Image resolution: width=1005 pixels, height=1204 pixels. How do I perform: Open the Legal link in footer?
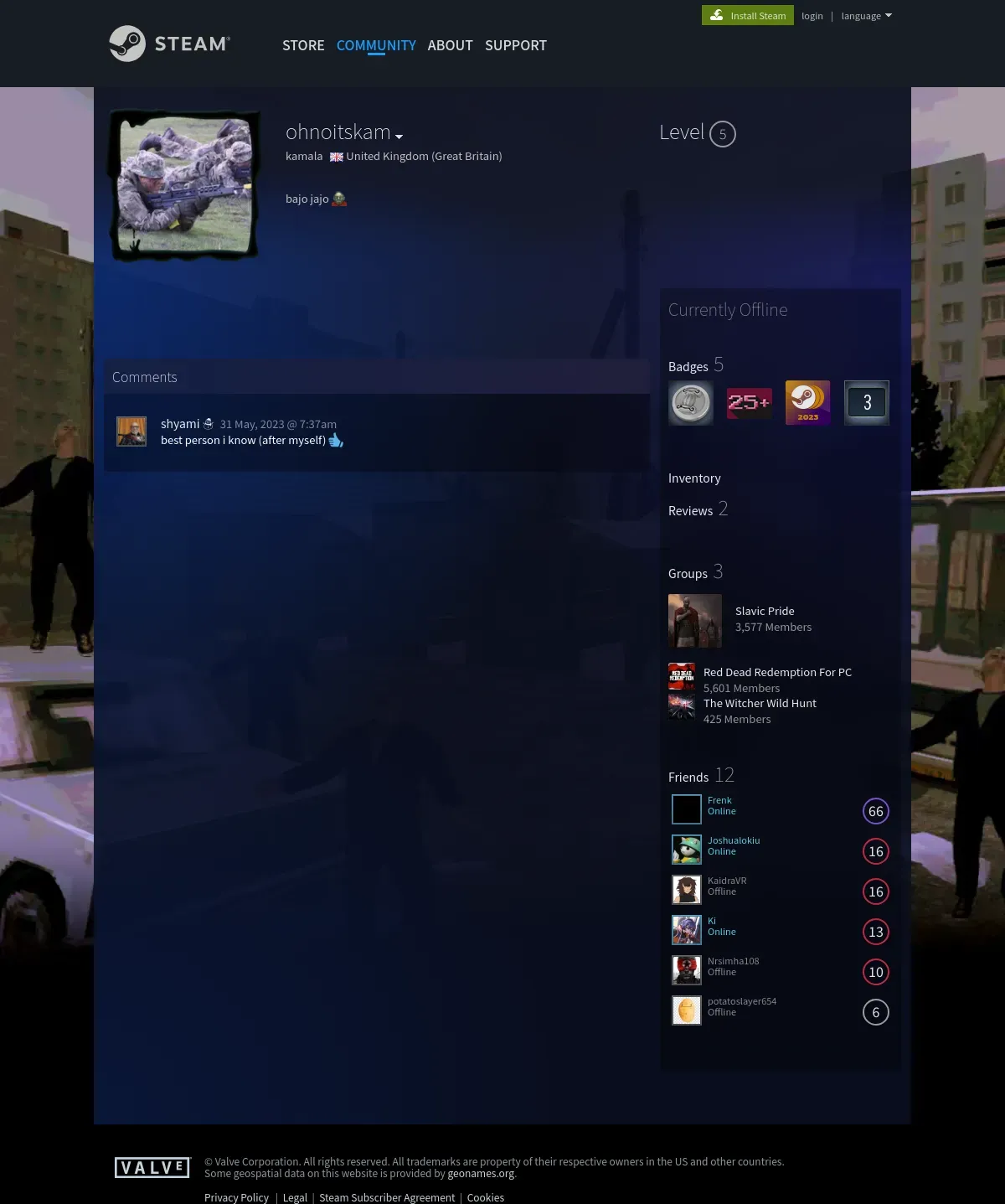pos(295,1197)
